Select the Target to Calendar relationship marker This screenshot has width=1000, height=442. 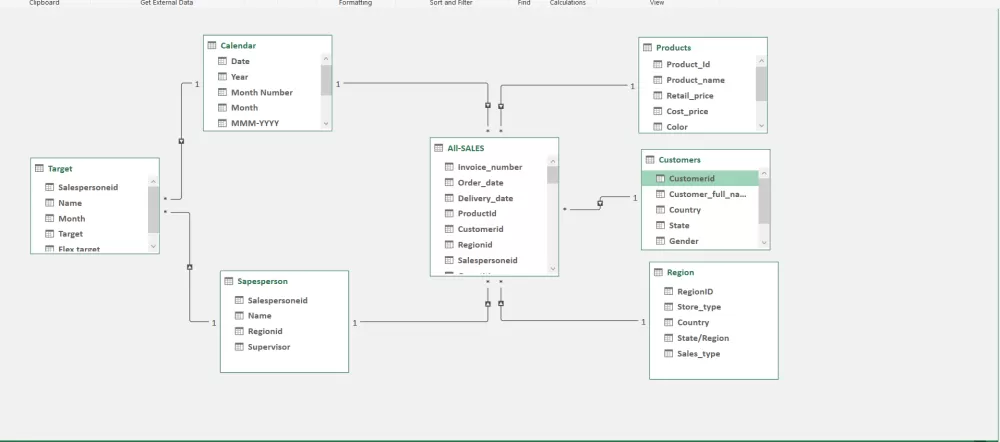point(181,141)
